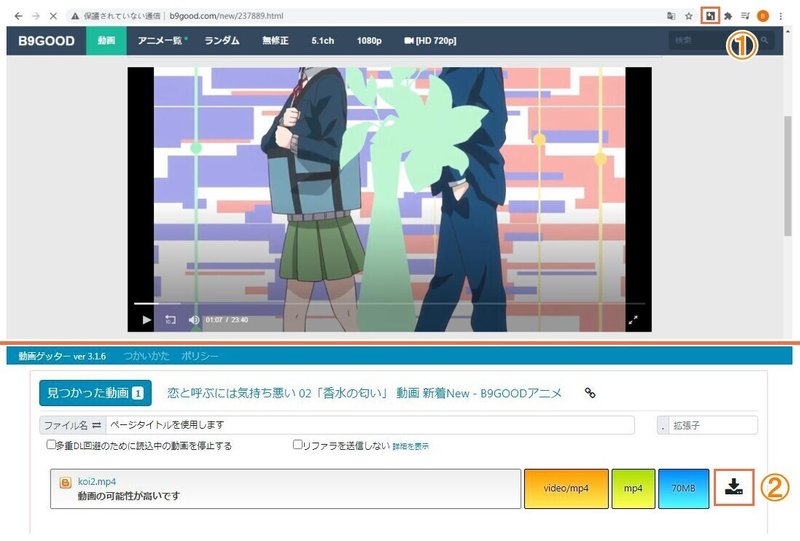Image resolution: width=800 pixels, height=541 pixels.
Task: Click the video/mp4 label
Action: pyautogui.click(x=566, y=488)
